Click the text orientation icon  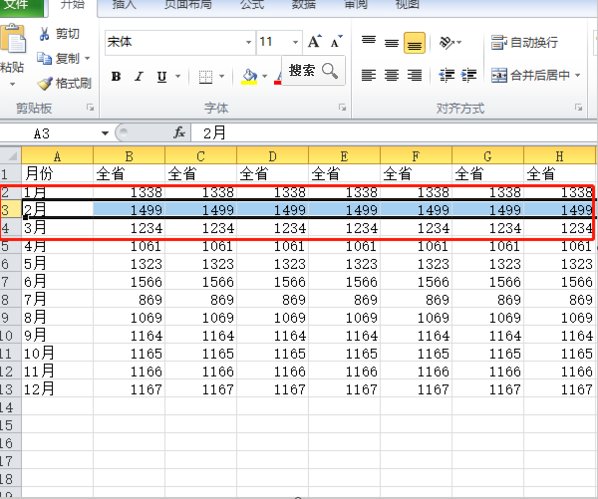447,42
